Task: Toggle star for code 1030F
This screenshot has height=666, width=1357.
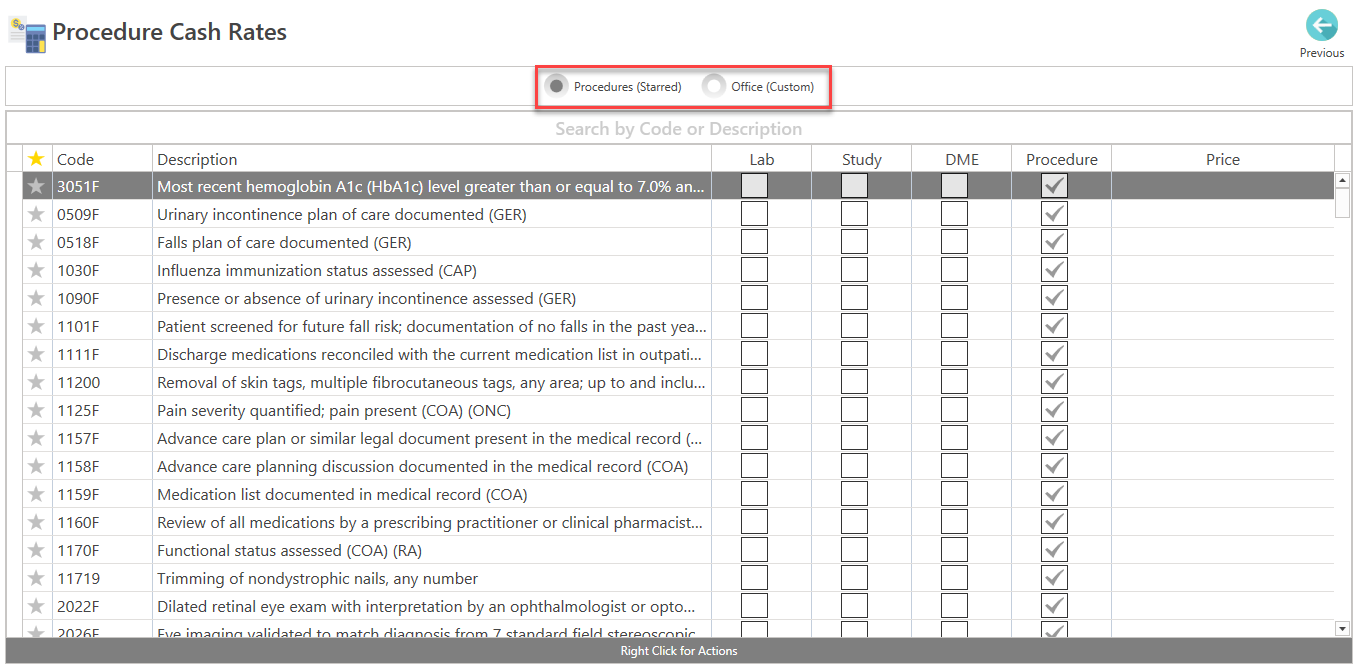Action: click(37, 270)
